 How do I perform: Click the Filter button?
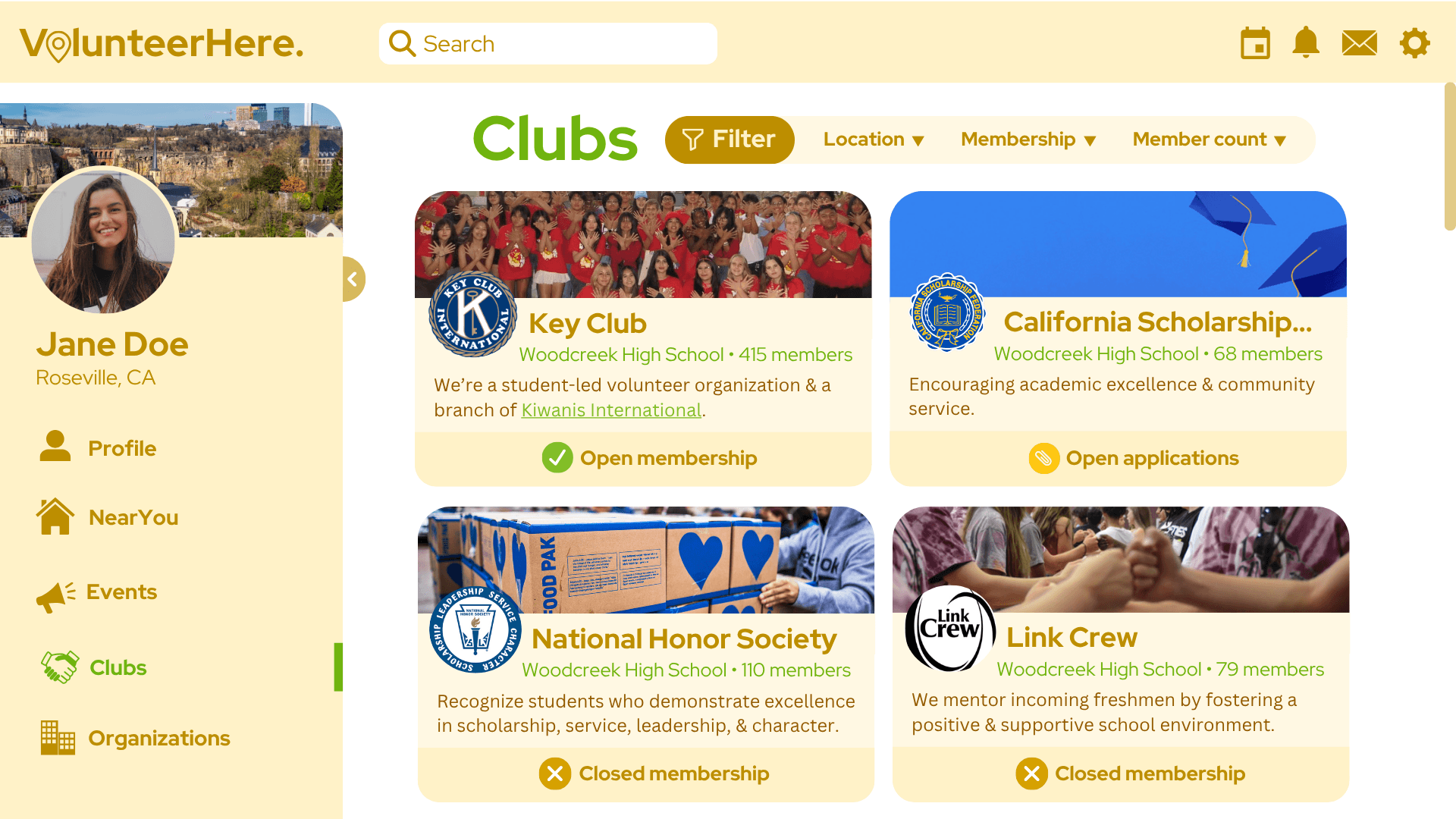[730, 140]
